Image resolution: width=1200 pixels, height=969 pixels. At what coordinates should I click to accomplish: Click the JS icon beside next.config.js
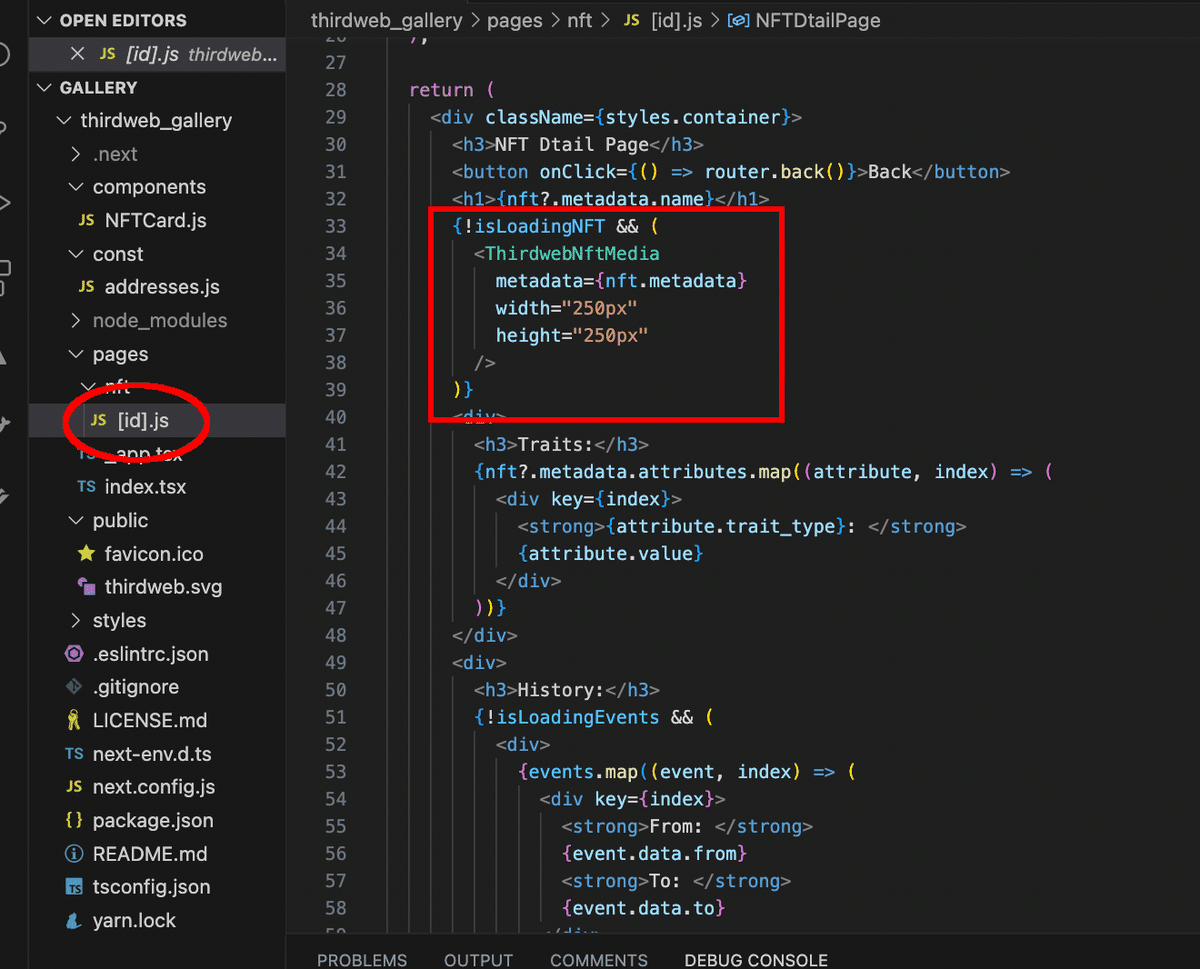coord(74,787)
